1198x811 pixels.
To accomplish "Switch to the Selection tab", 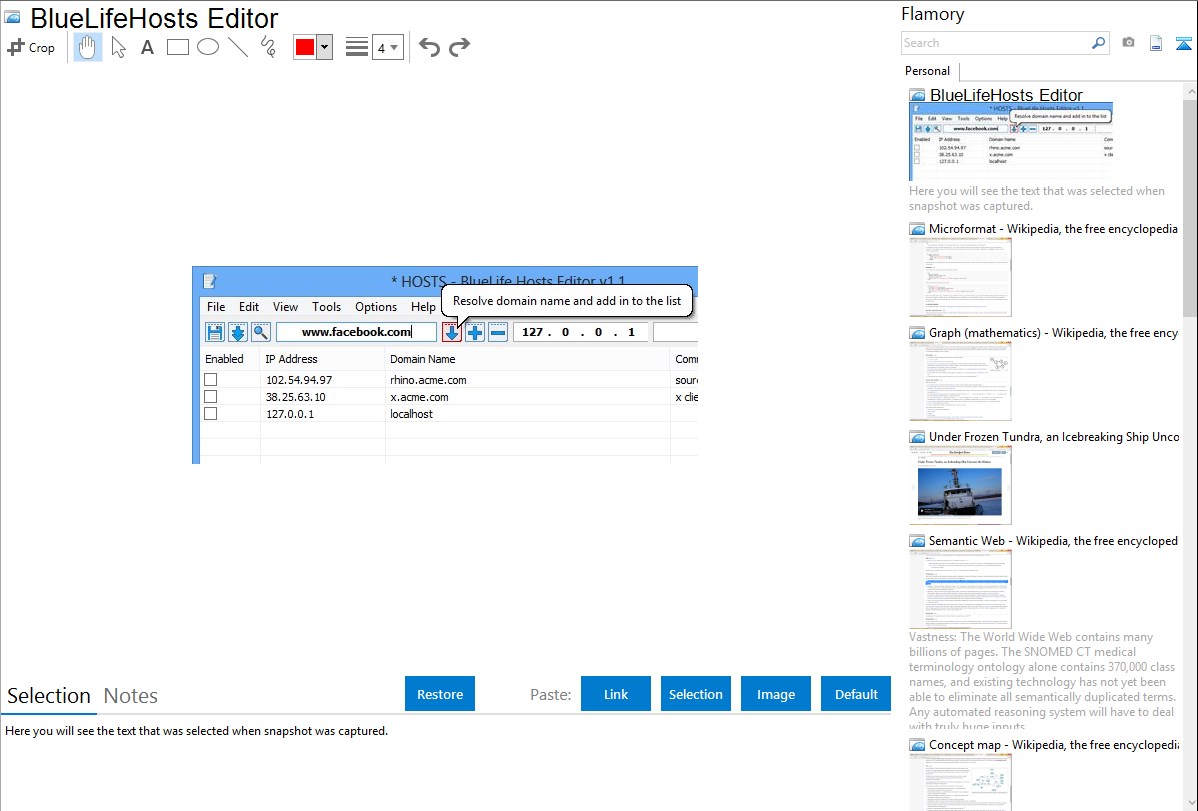I will [49, 696].
